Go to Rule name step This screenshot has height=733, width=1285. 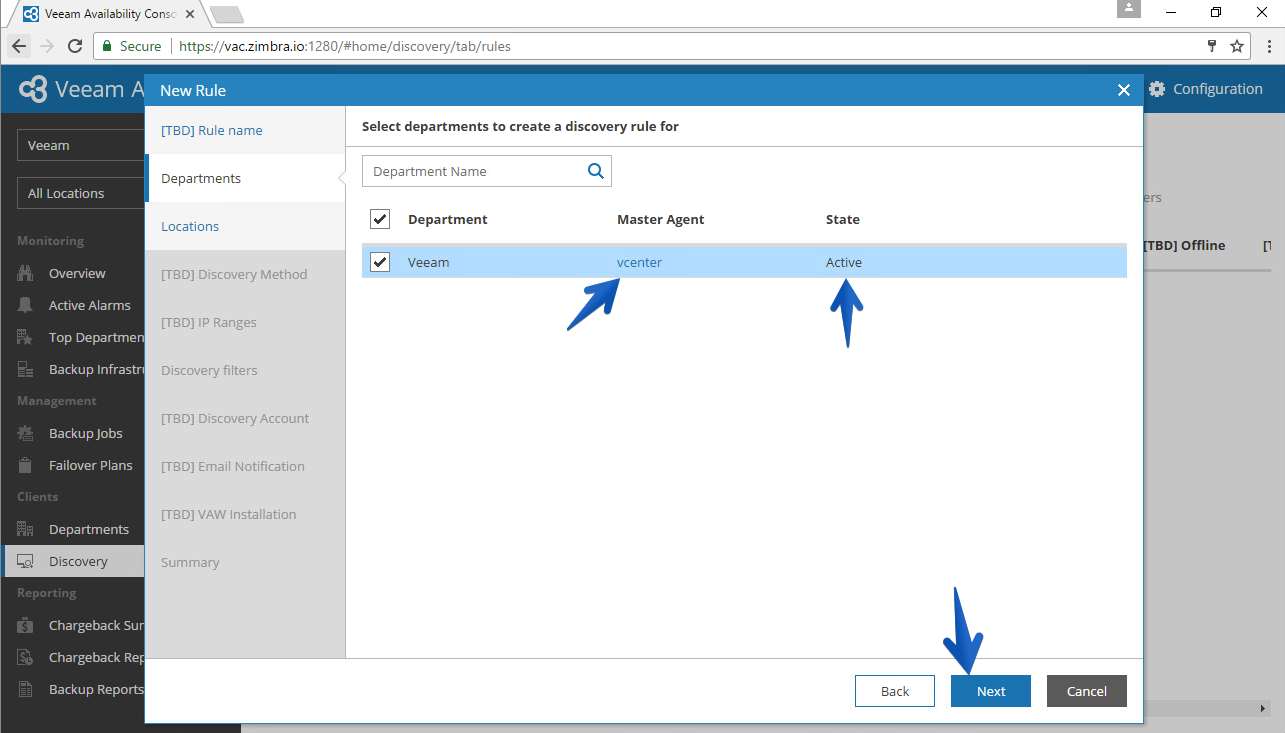click(245, 130)
